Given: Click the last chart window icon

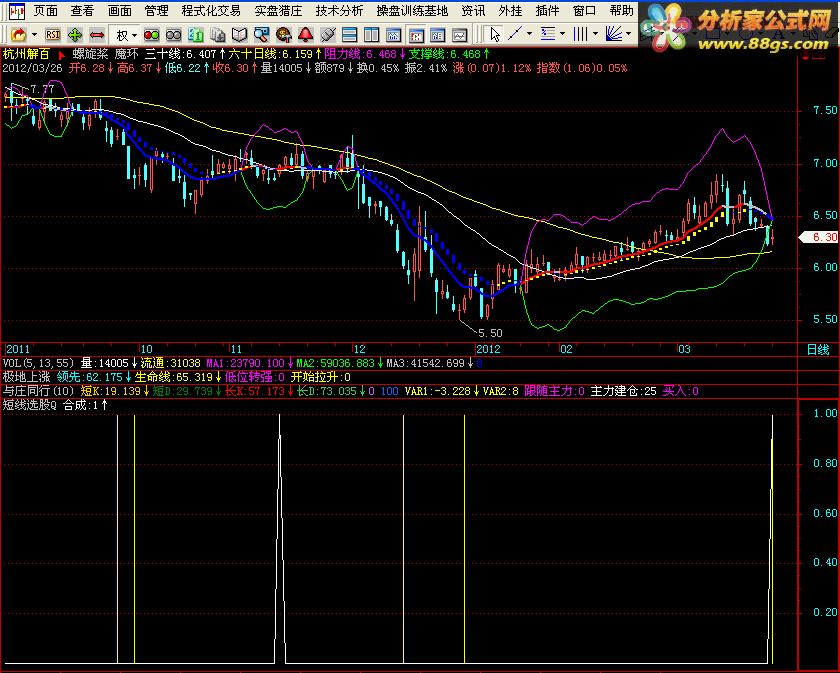Looking at the screenshot, I should click(460, 35).
